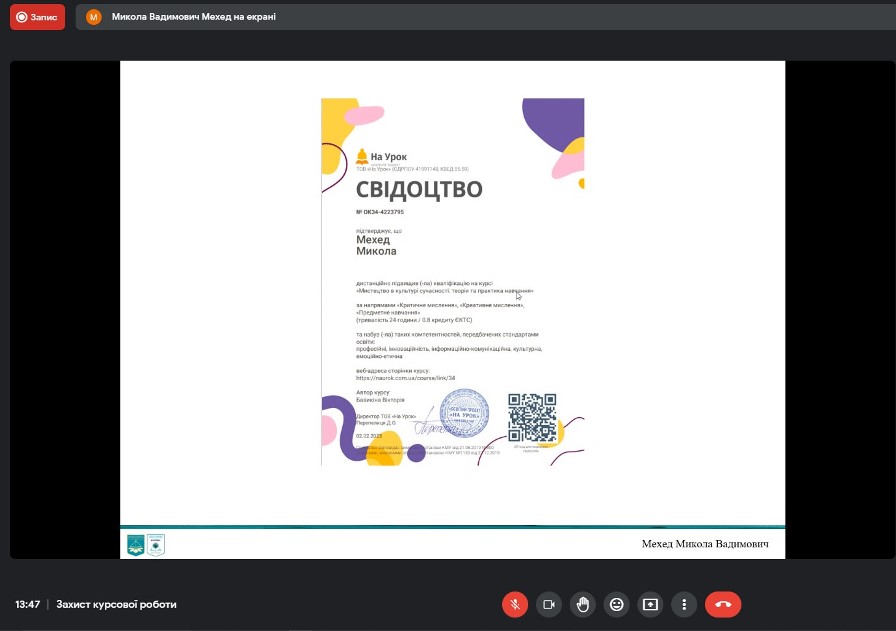Click the QR code on certificate

point(532,417)
